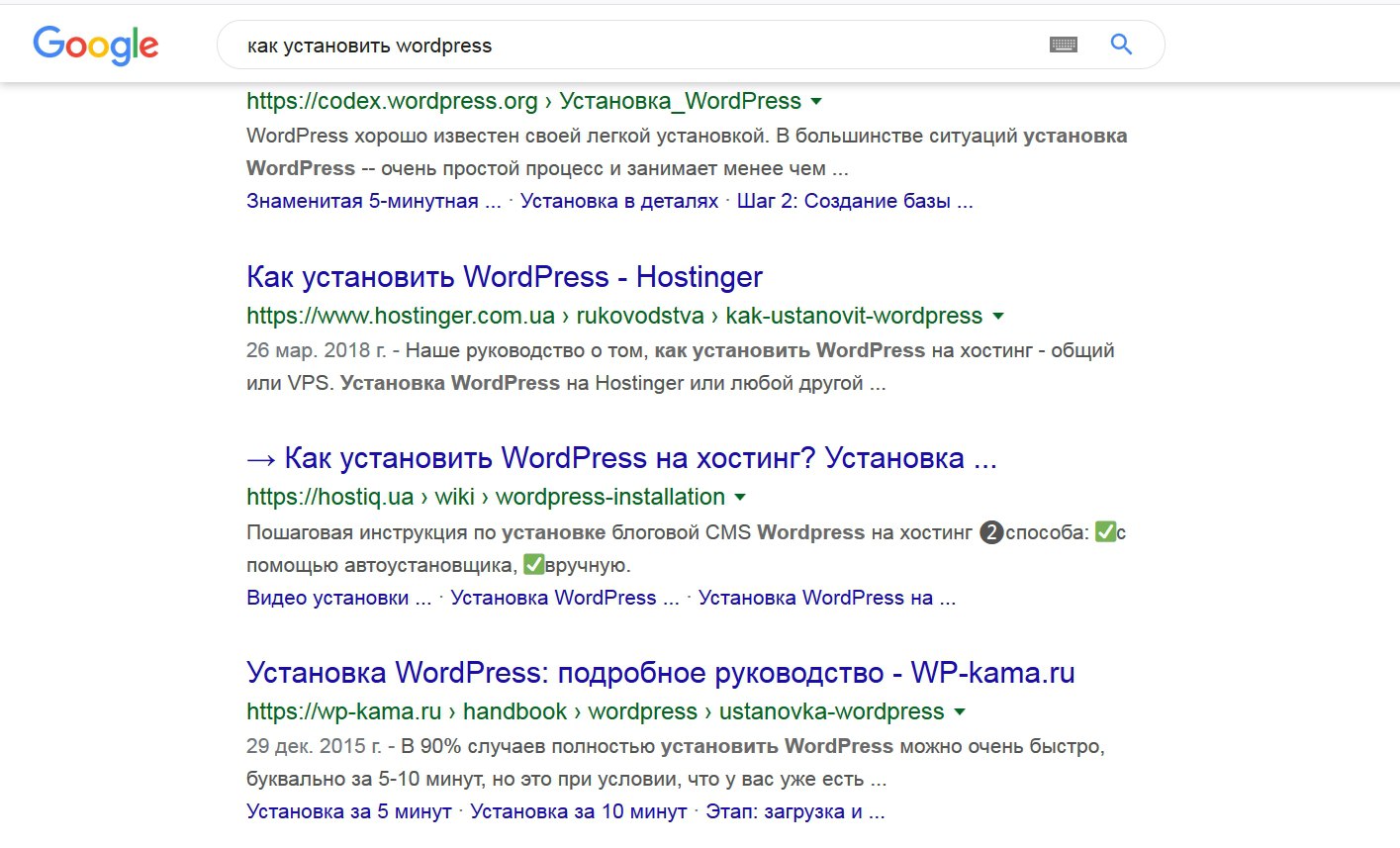
Task: Click the blue search magnifier icon
Action: (1121, 44)
